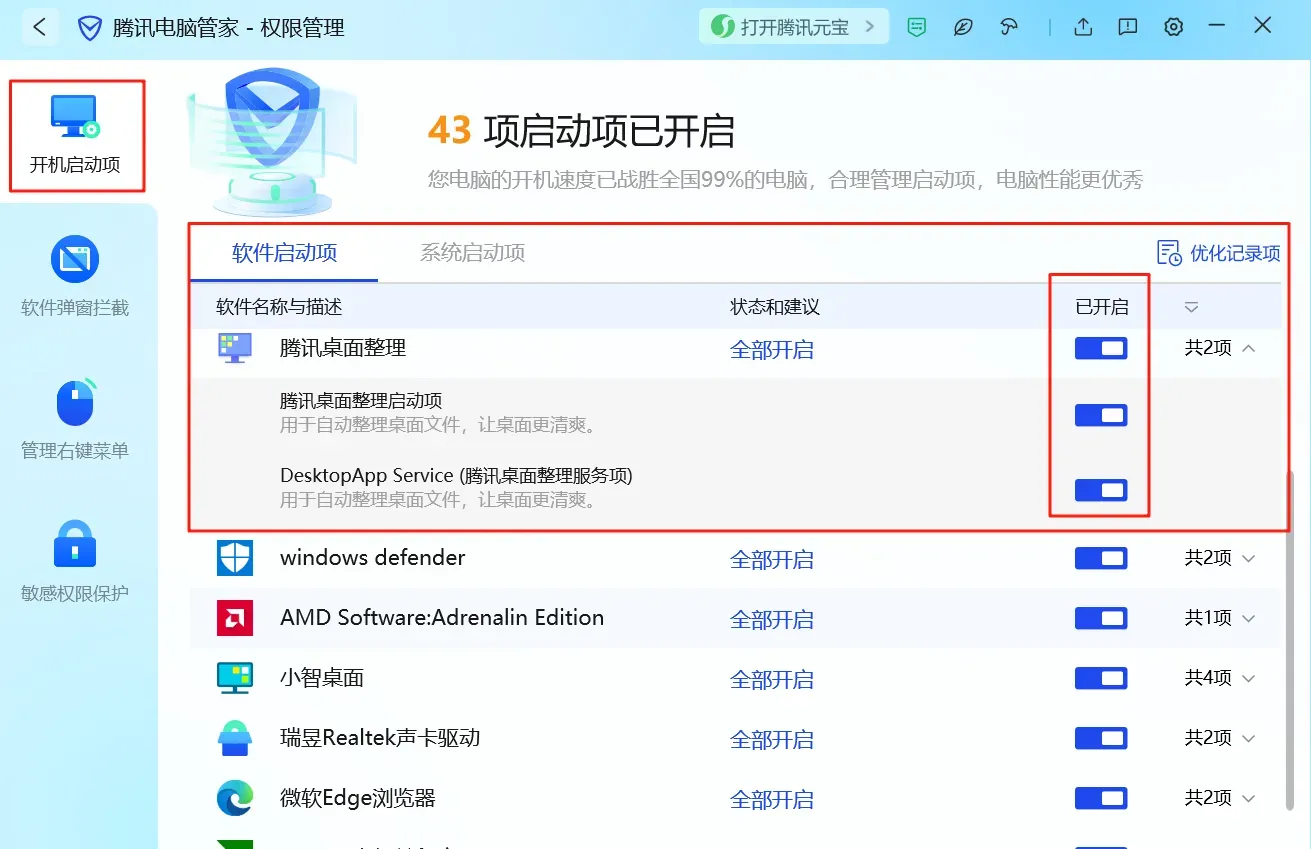Click 全部开启 link for windows defender
The image size is (1311, 849).
(x=772, y=560)
